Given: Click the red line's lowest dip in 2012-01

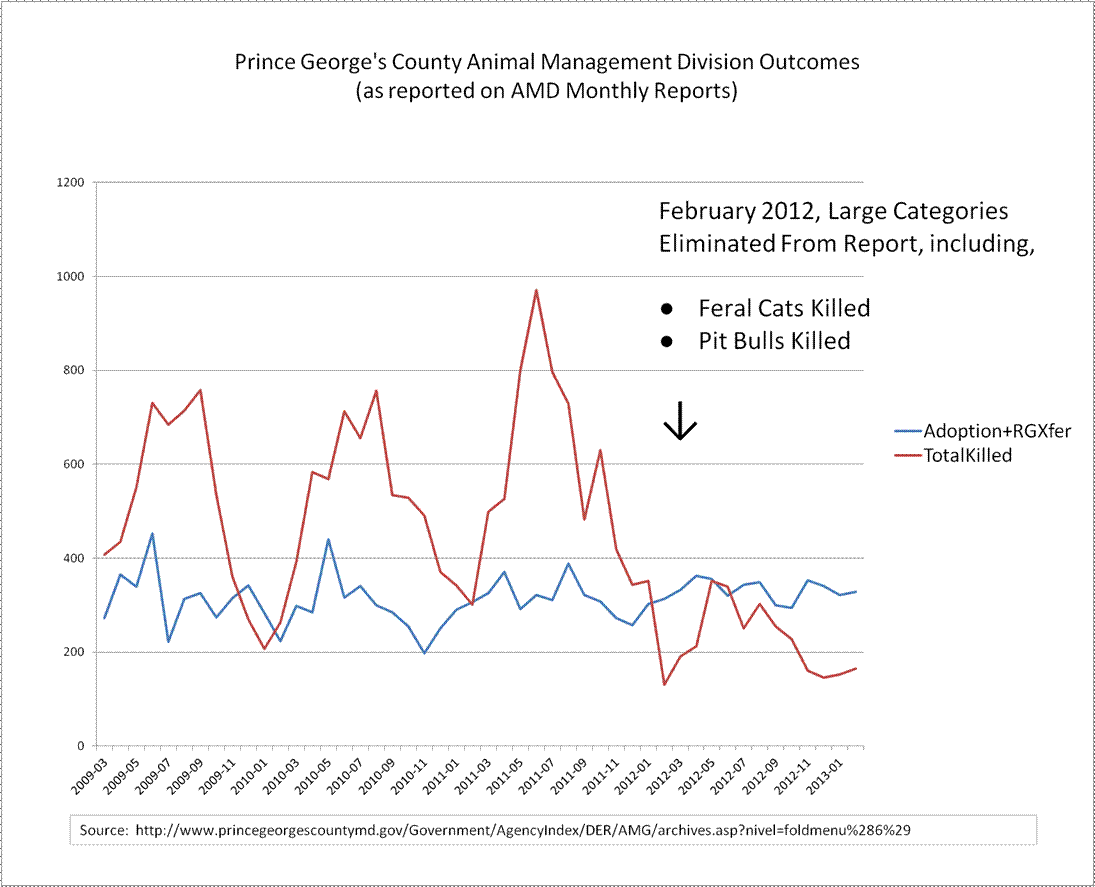Looking at the screenshot, I should [664, 684].
